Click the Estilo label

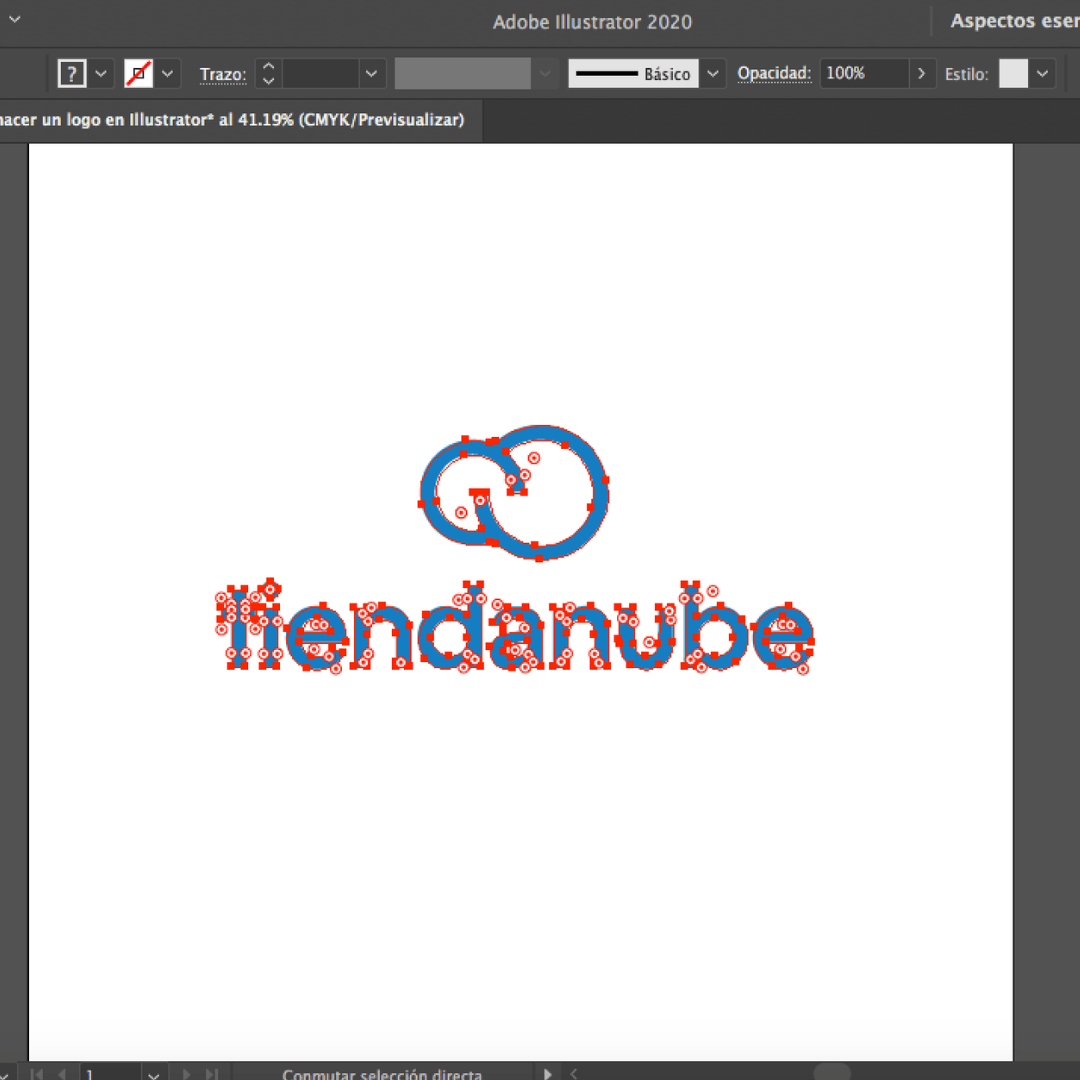(x=966, y=74)
